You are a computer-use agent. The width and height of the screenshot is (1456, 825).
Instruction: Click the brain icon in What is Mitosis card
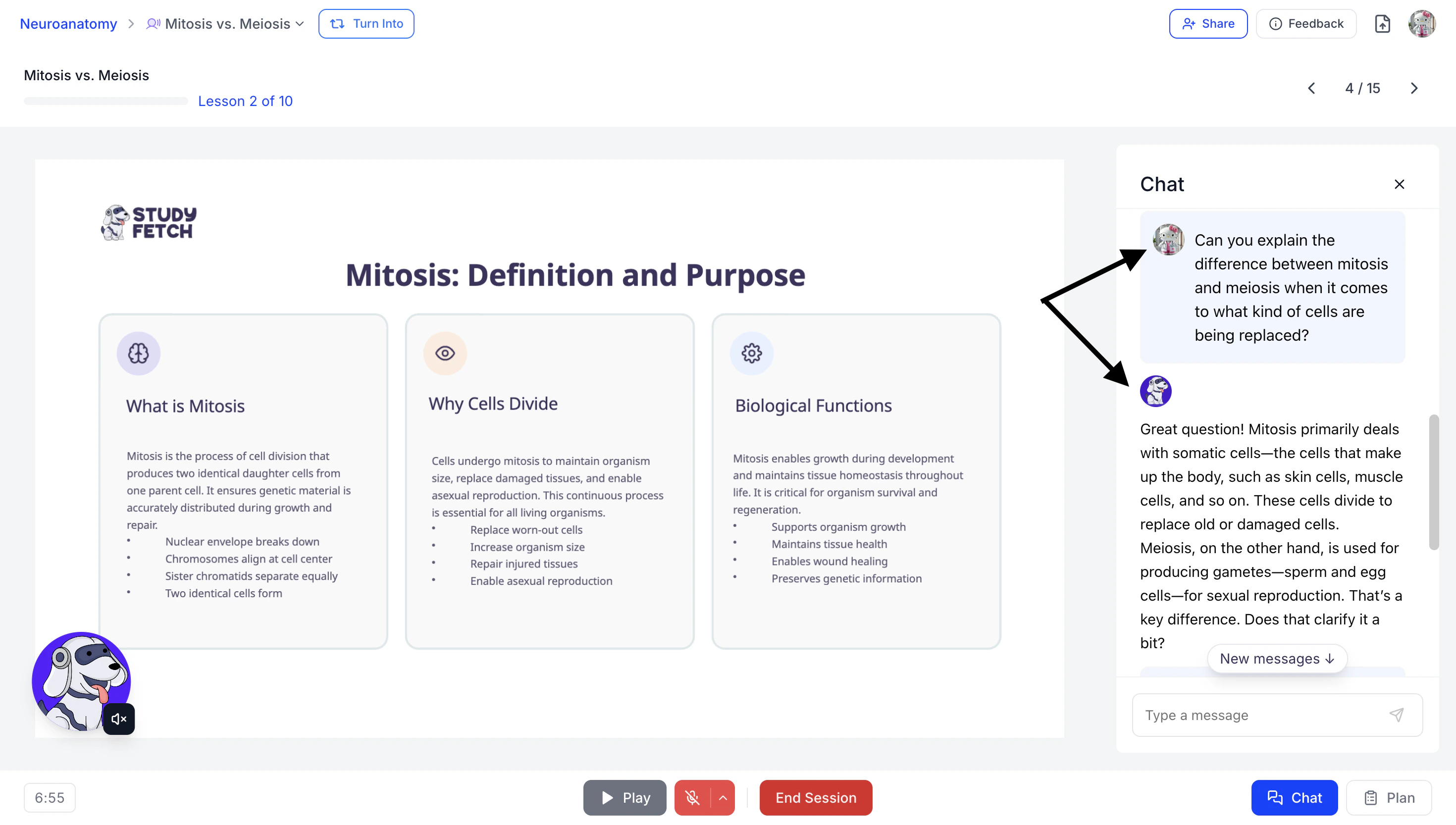tap(138, 353)
